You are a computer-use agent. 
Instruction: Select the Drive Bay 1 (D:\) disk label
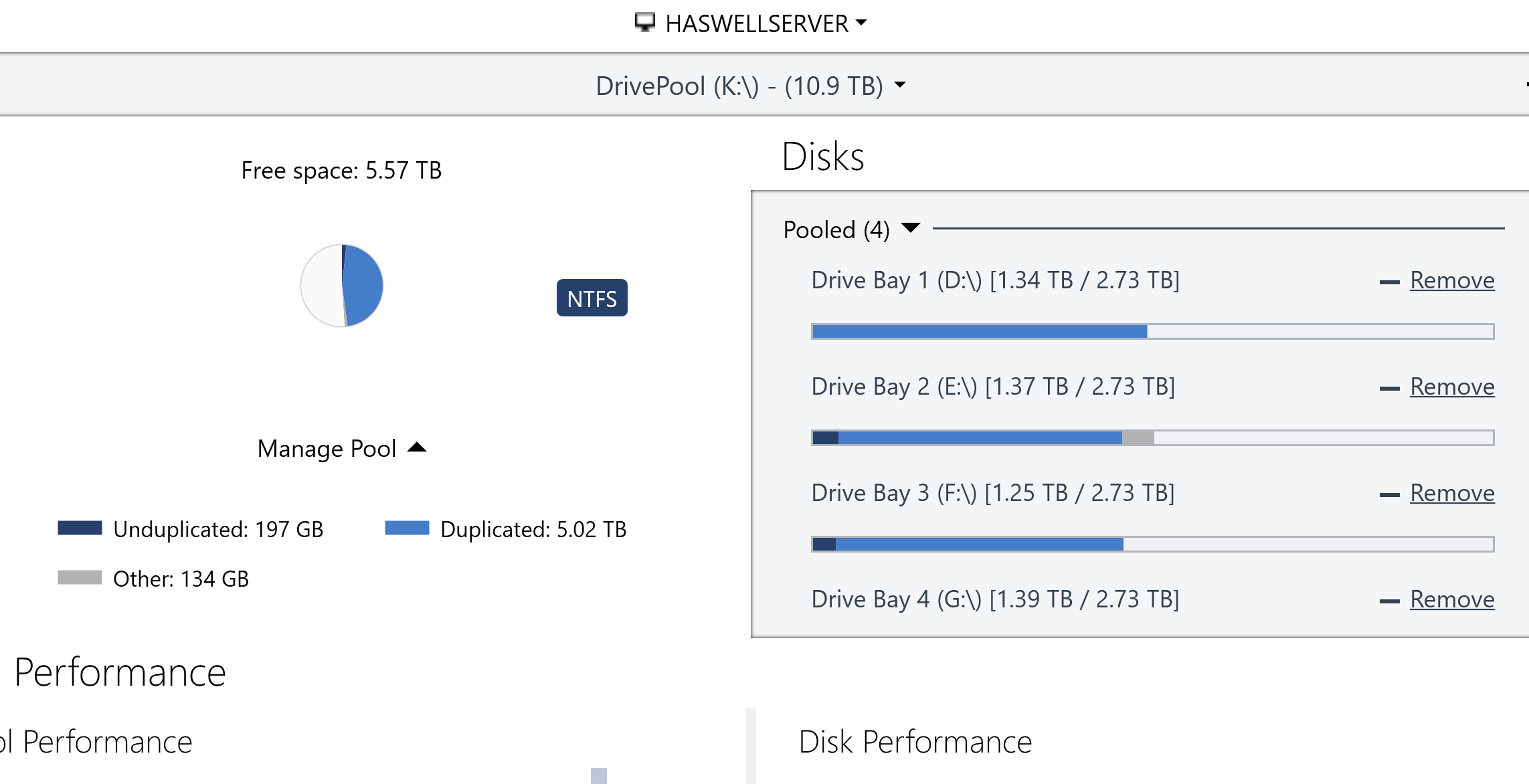996,280
